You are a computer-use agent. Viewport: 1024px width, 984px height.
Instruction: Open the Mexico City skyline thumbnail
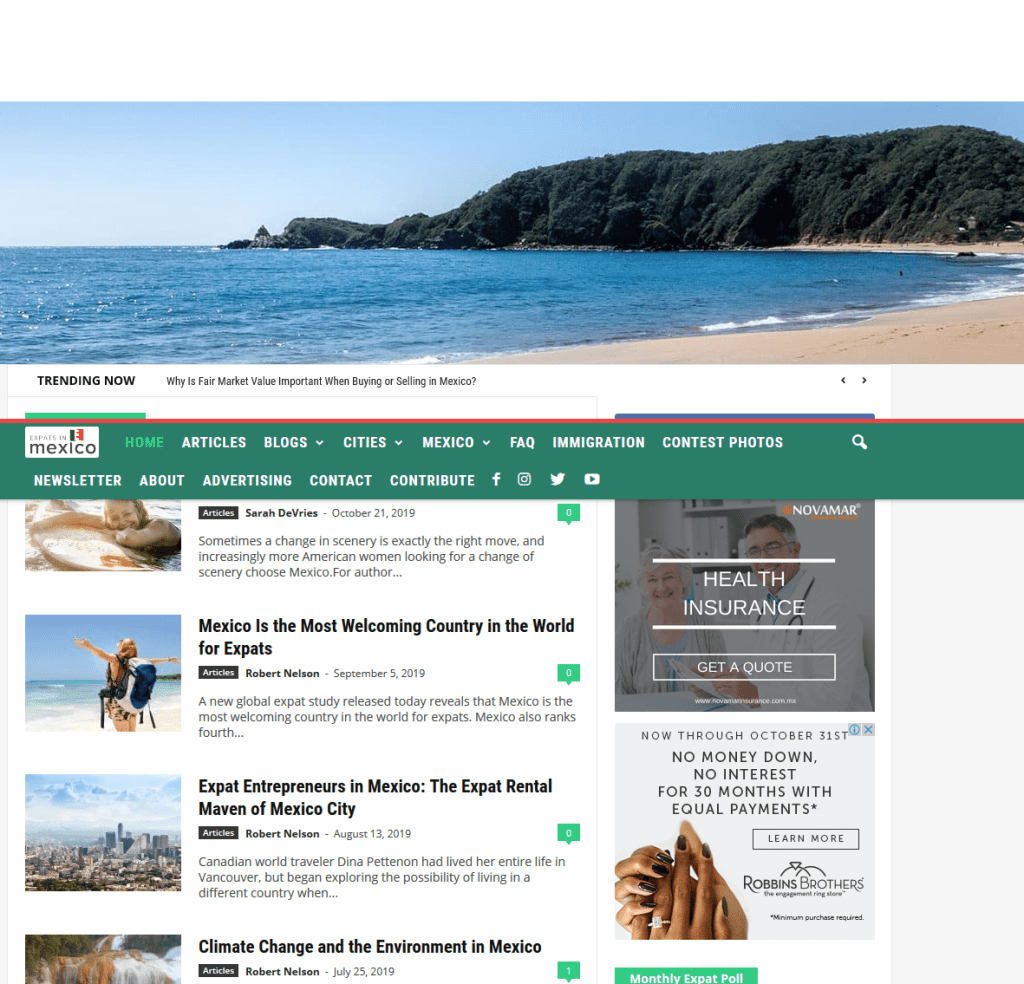(x=103, y=832)
